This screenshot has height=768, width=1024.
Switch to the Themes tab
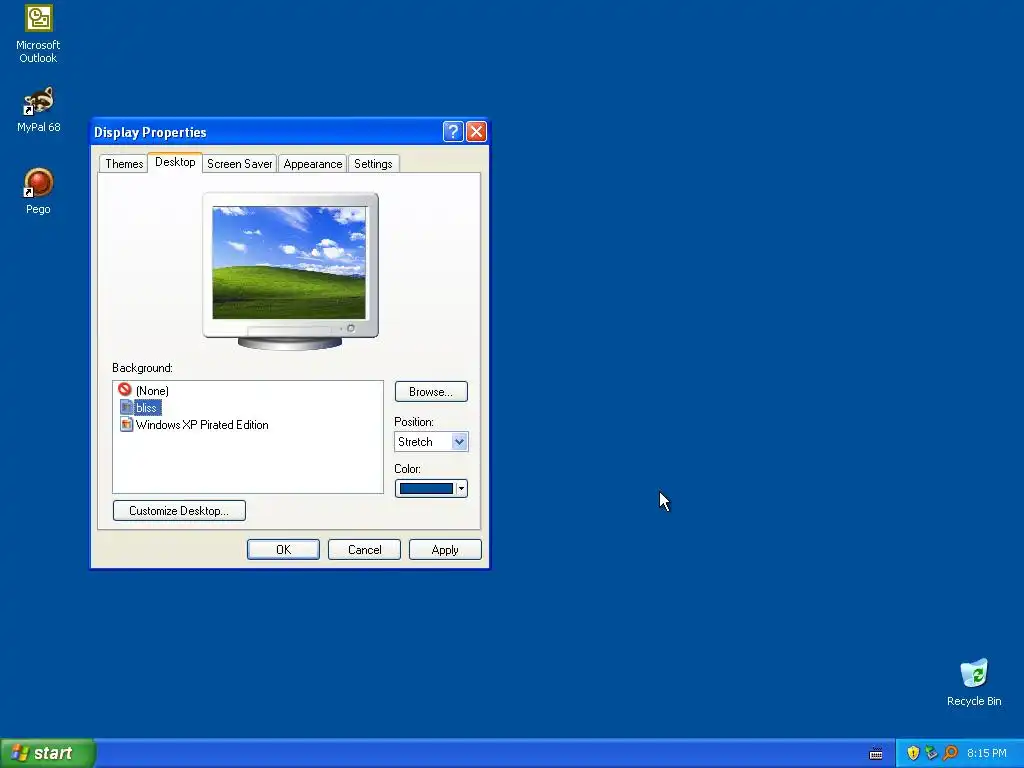click(x=124, y=164)
